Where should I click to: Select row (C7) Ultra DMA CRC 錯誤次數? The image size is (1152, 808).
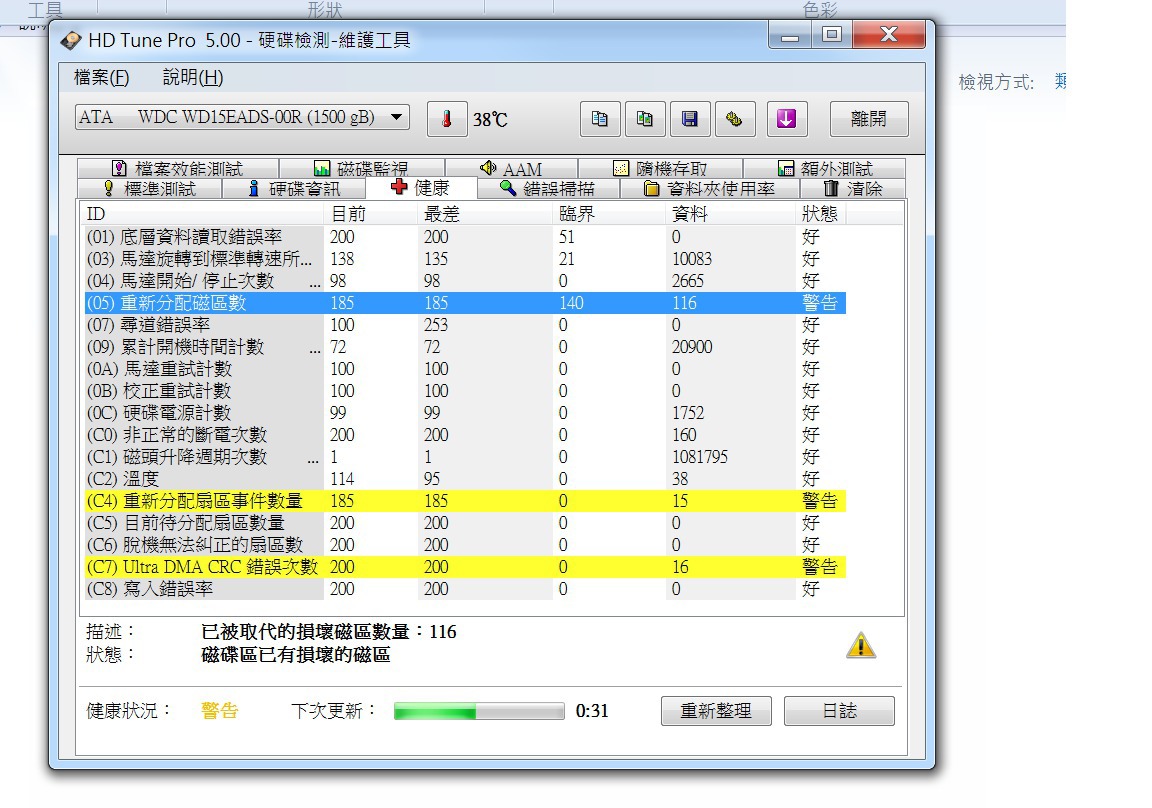click(465, 567)
